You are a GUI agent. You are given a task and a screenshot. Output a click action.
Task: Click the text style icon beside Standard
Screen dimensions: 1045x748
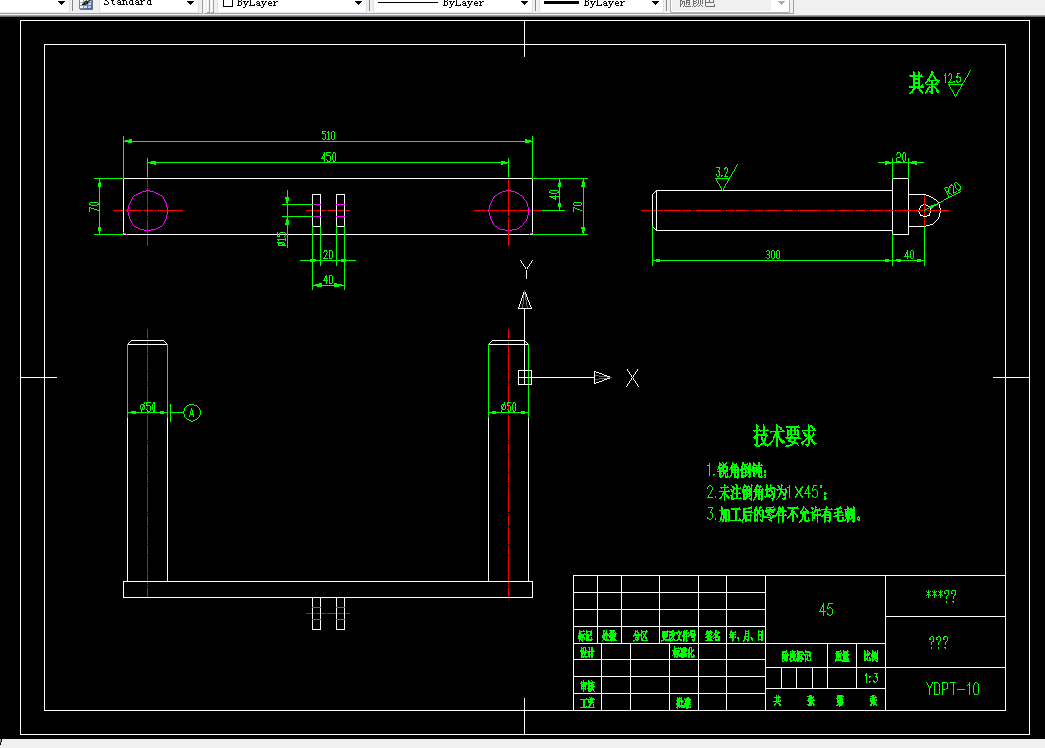(x=86, y=3)
